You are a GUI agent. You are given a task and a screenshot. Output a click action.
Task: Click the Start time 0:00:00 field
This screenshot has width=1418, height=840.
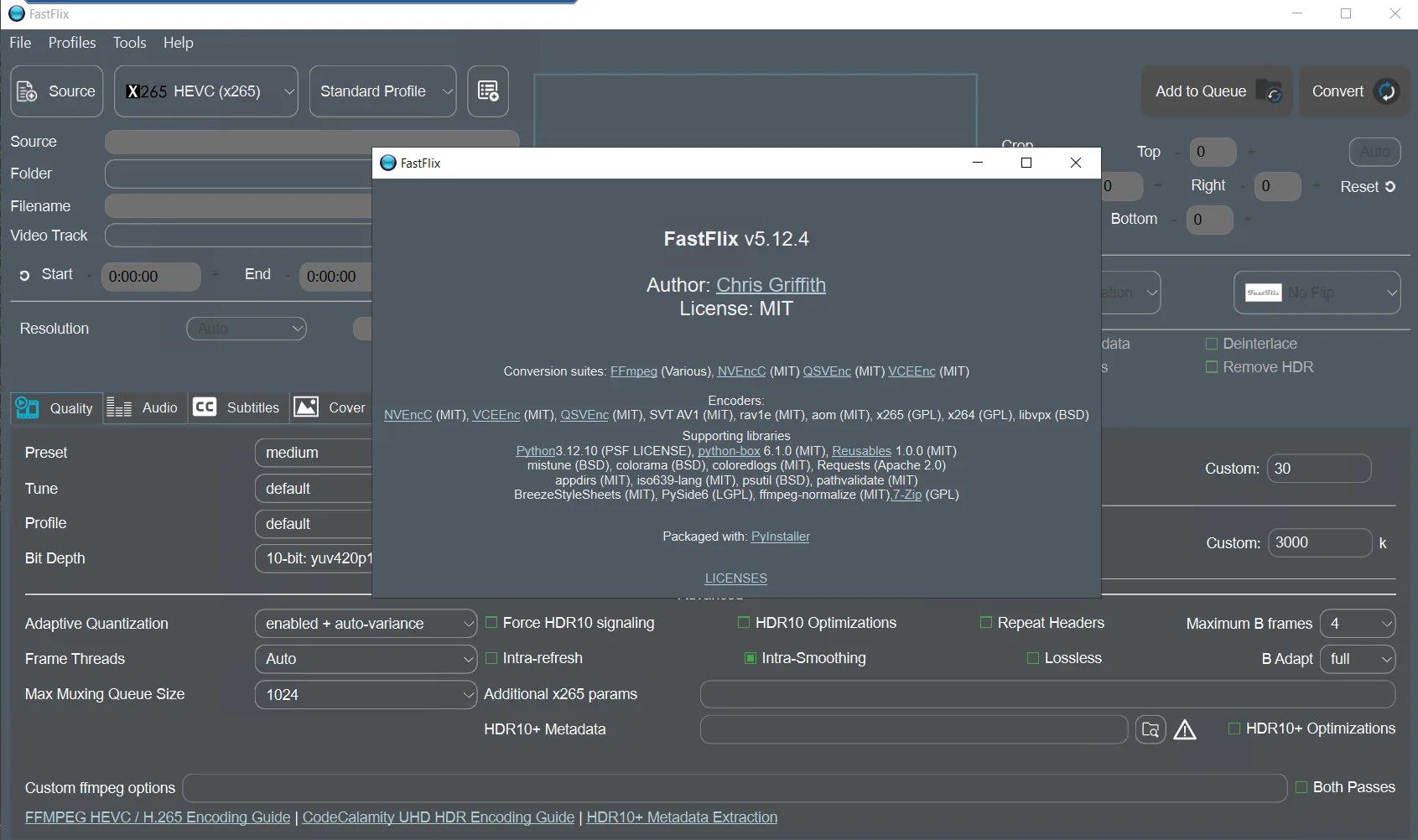pyautogui.click(x=151, y=277)
